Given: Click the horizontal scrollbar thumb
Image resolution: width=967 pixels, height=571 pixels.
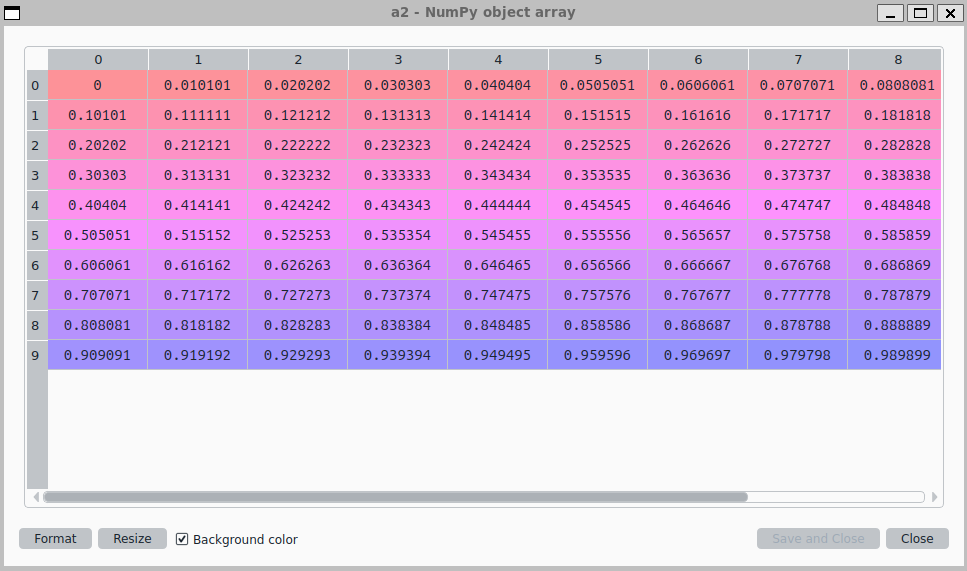Looking at the screenshot, I should [x=396, y=497].
